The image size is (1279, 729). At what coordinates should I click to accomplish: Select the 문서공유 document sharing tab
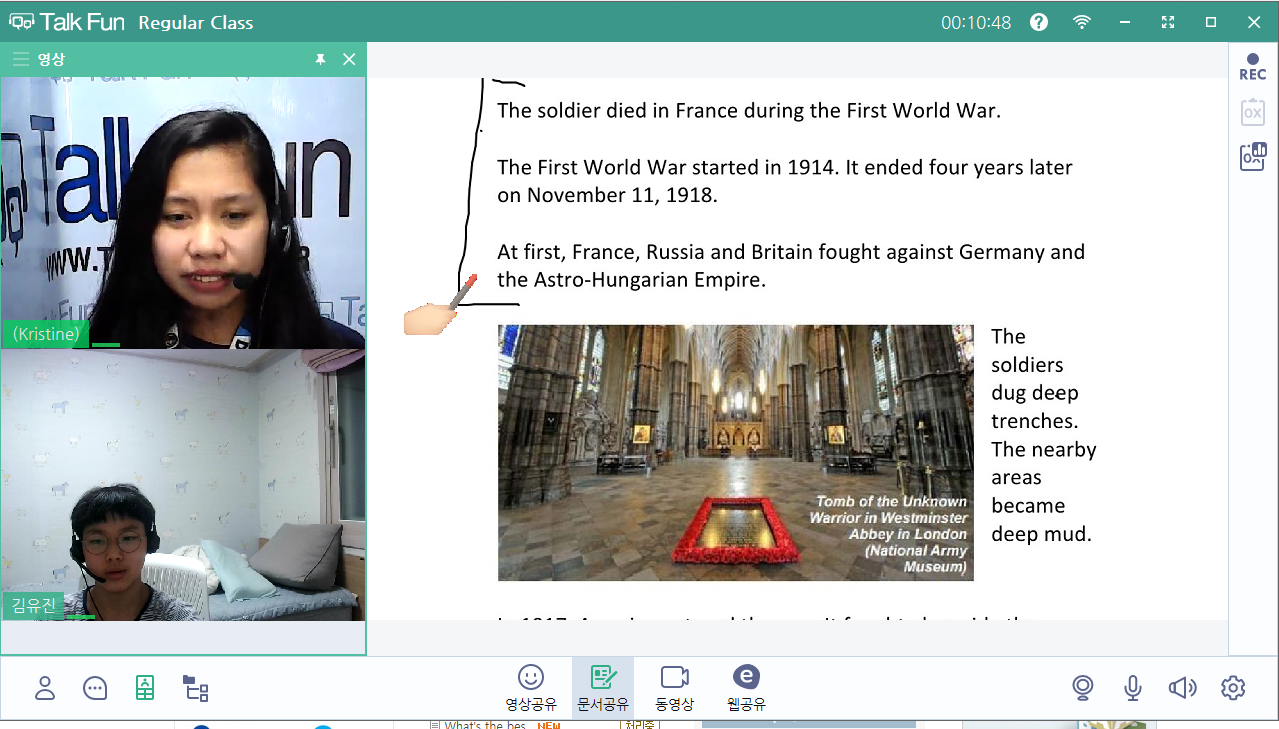pos(603,687)
